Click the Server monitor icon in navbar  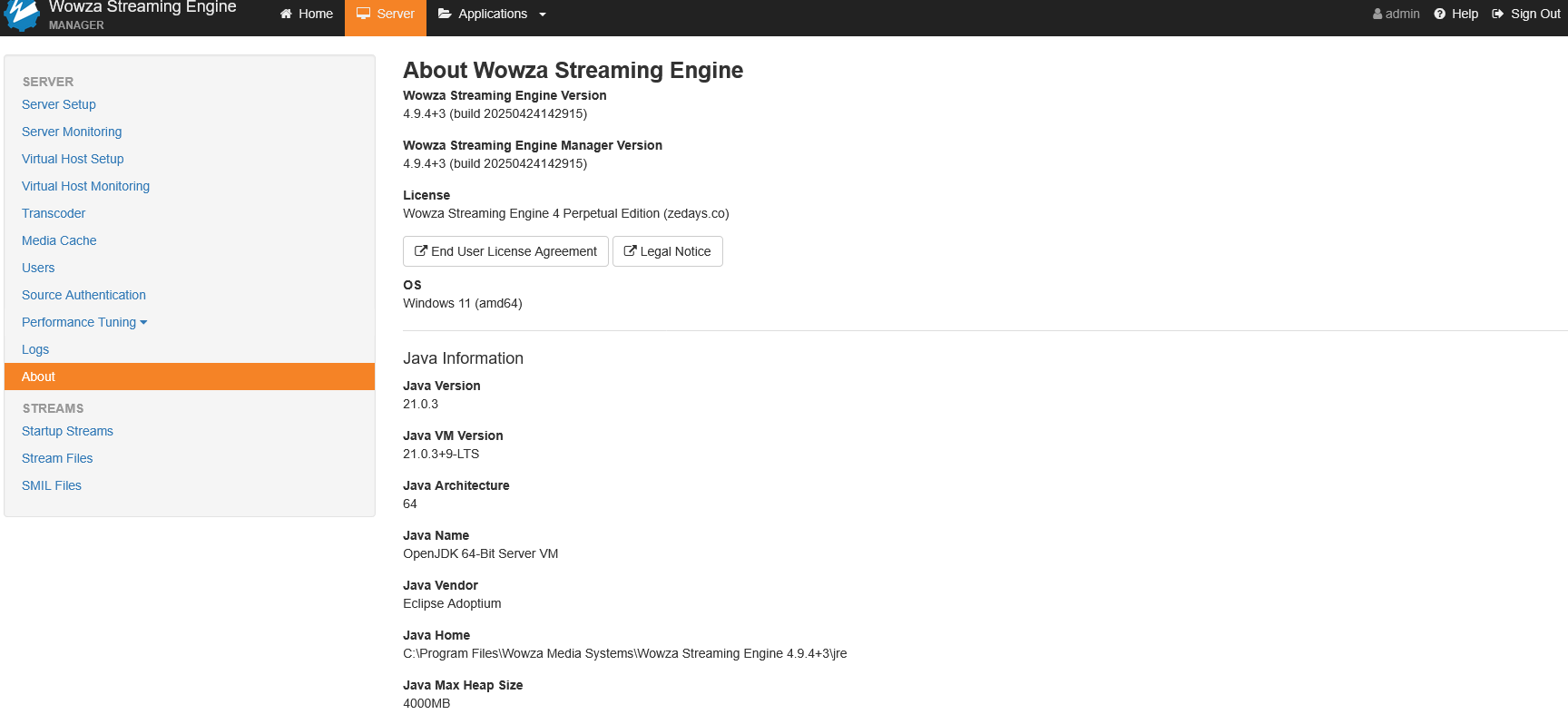point(363,14)
